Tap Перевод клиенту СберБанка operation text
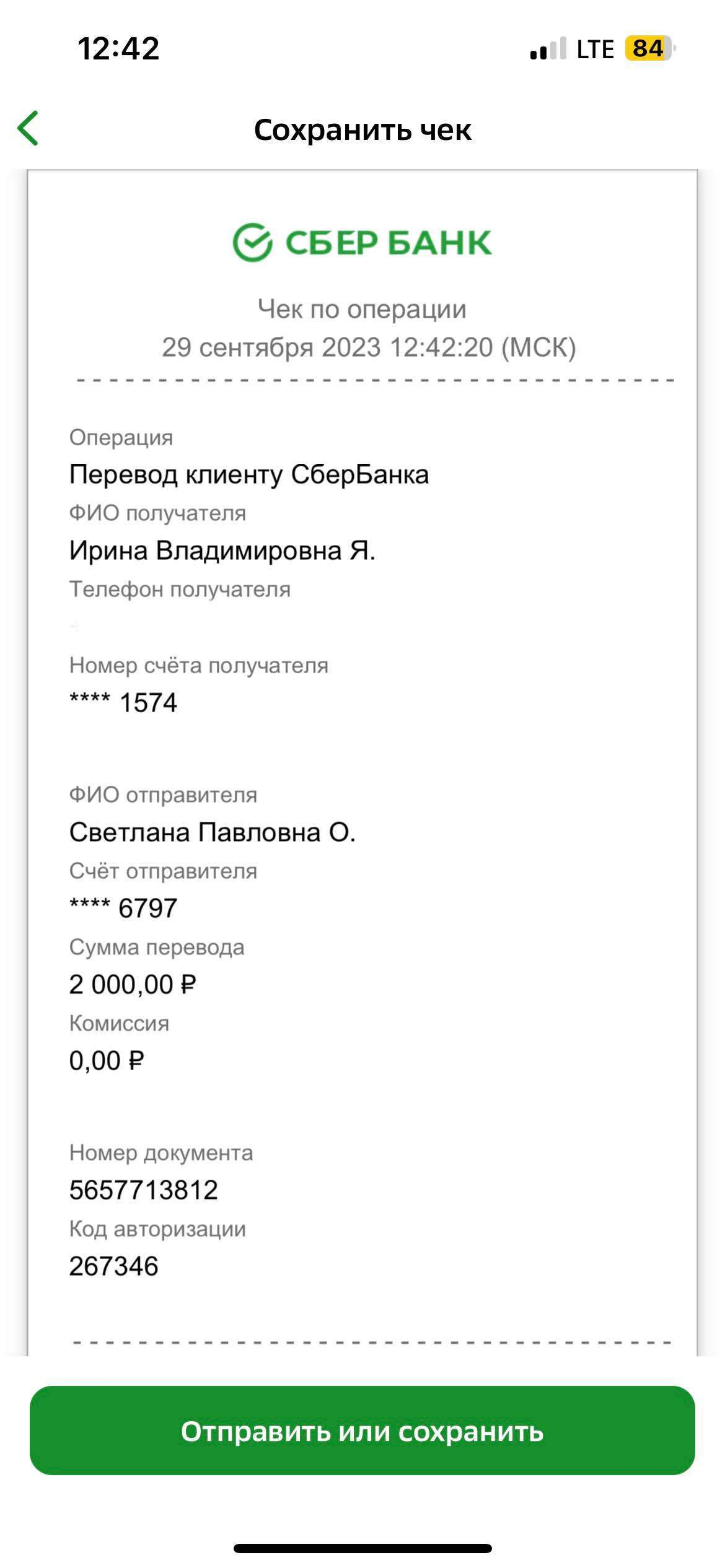 point(249,474)
